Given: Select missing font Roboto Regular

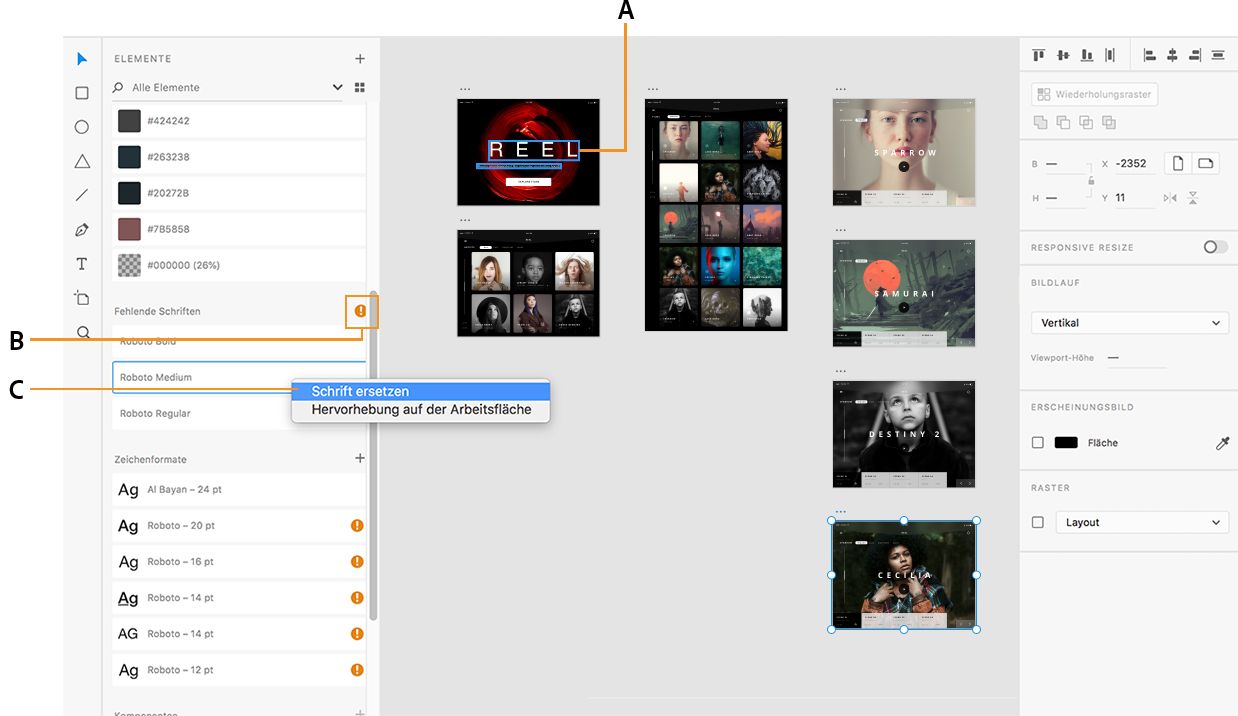Looking at the screenshot, I should (238, 413).
